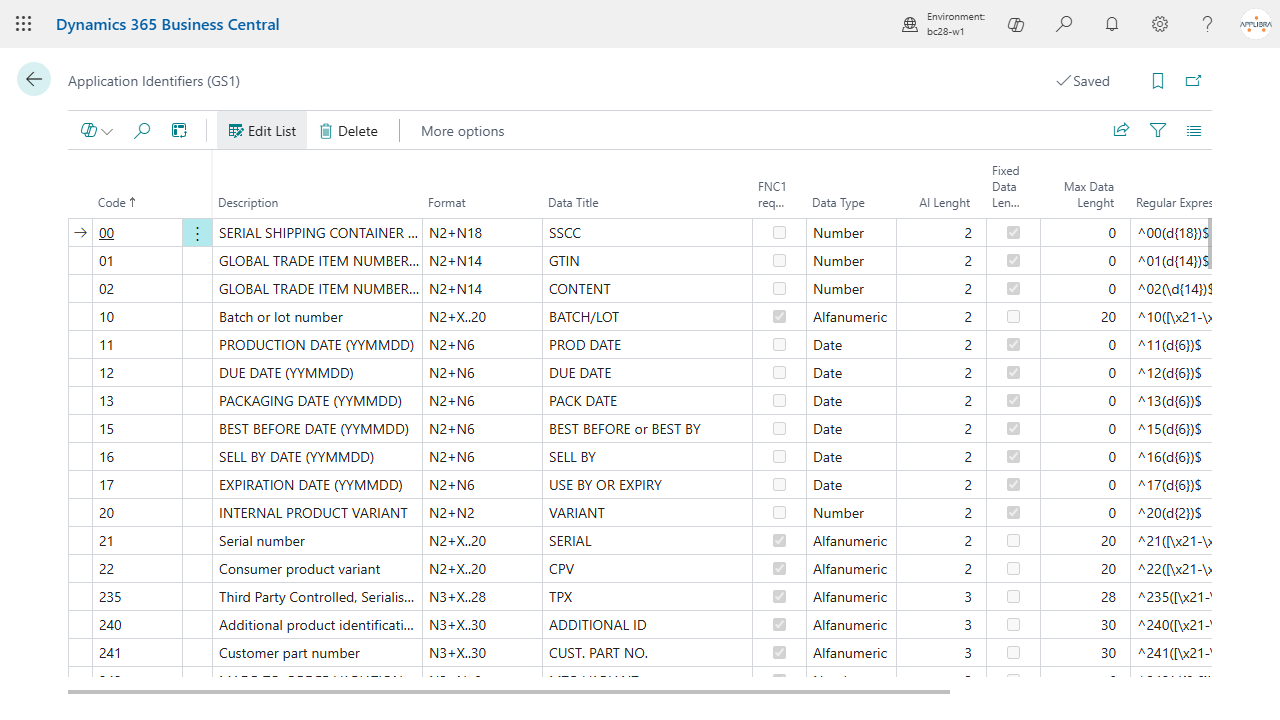Change list layout view icon

(x=1194, y=131)
